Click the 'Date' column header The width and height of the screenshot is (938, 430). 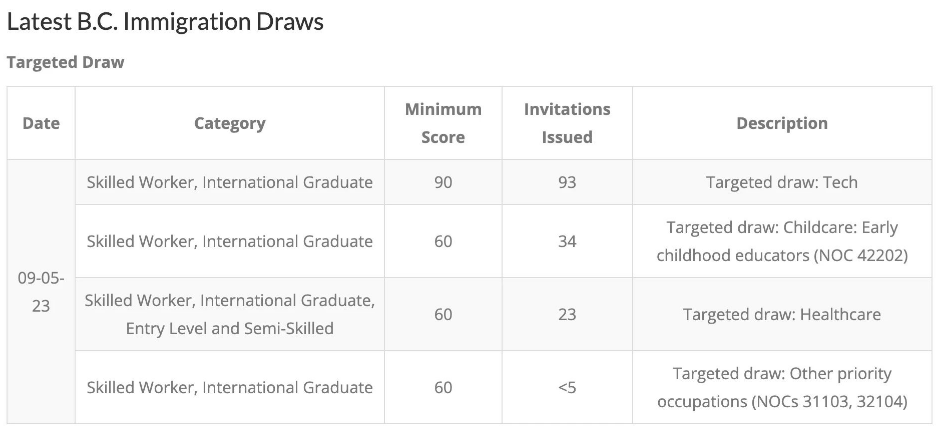41,123
